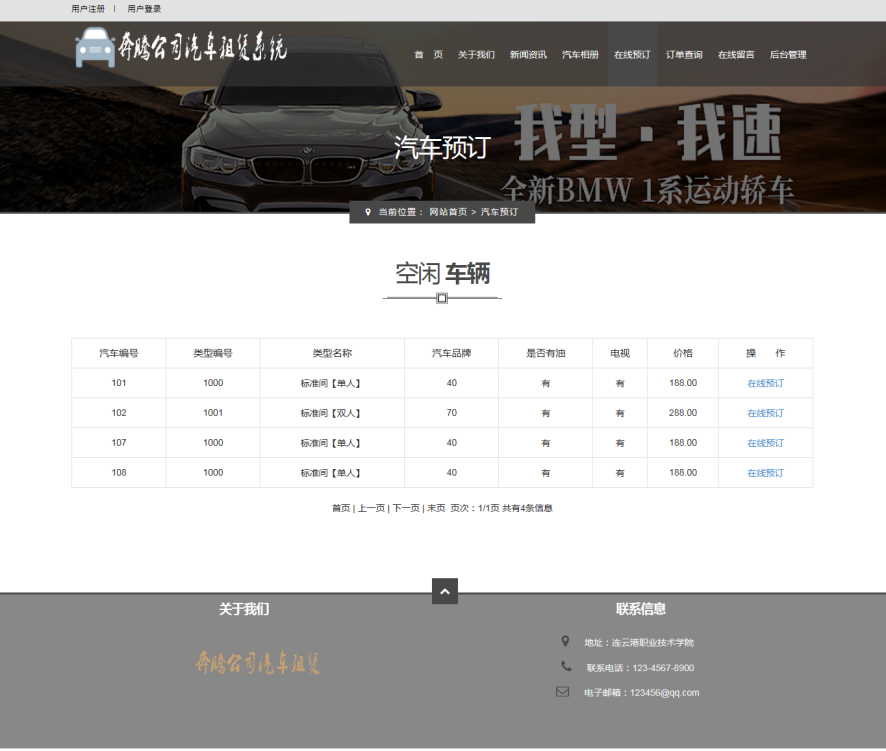Click the scroll-to-top arrow button
This screenshot has width=886, height=751.
point(445,591)
